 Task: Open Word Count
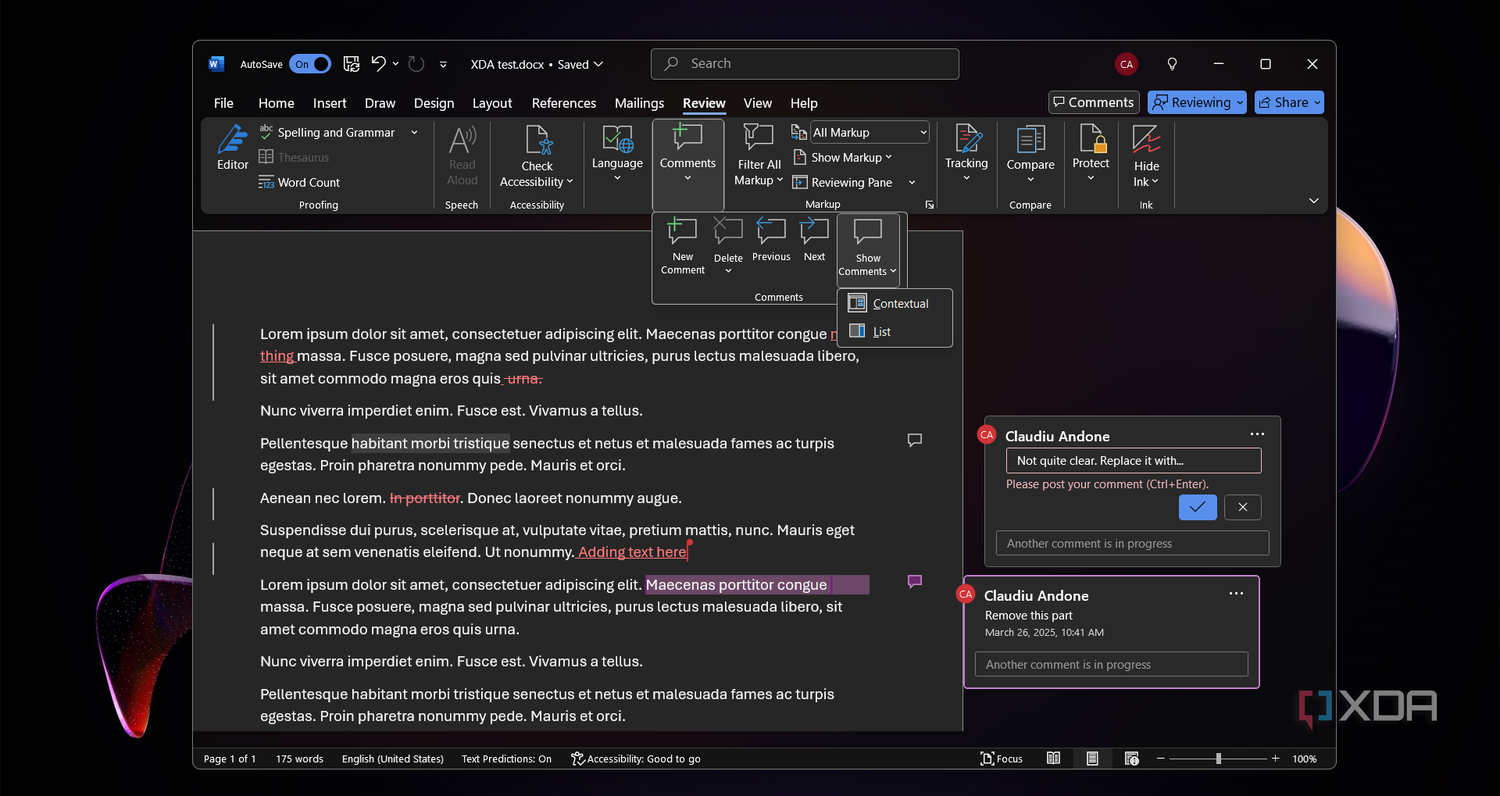point(299,182)
